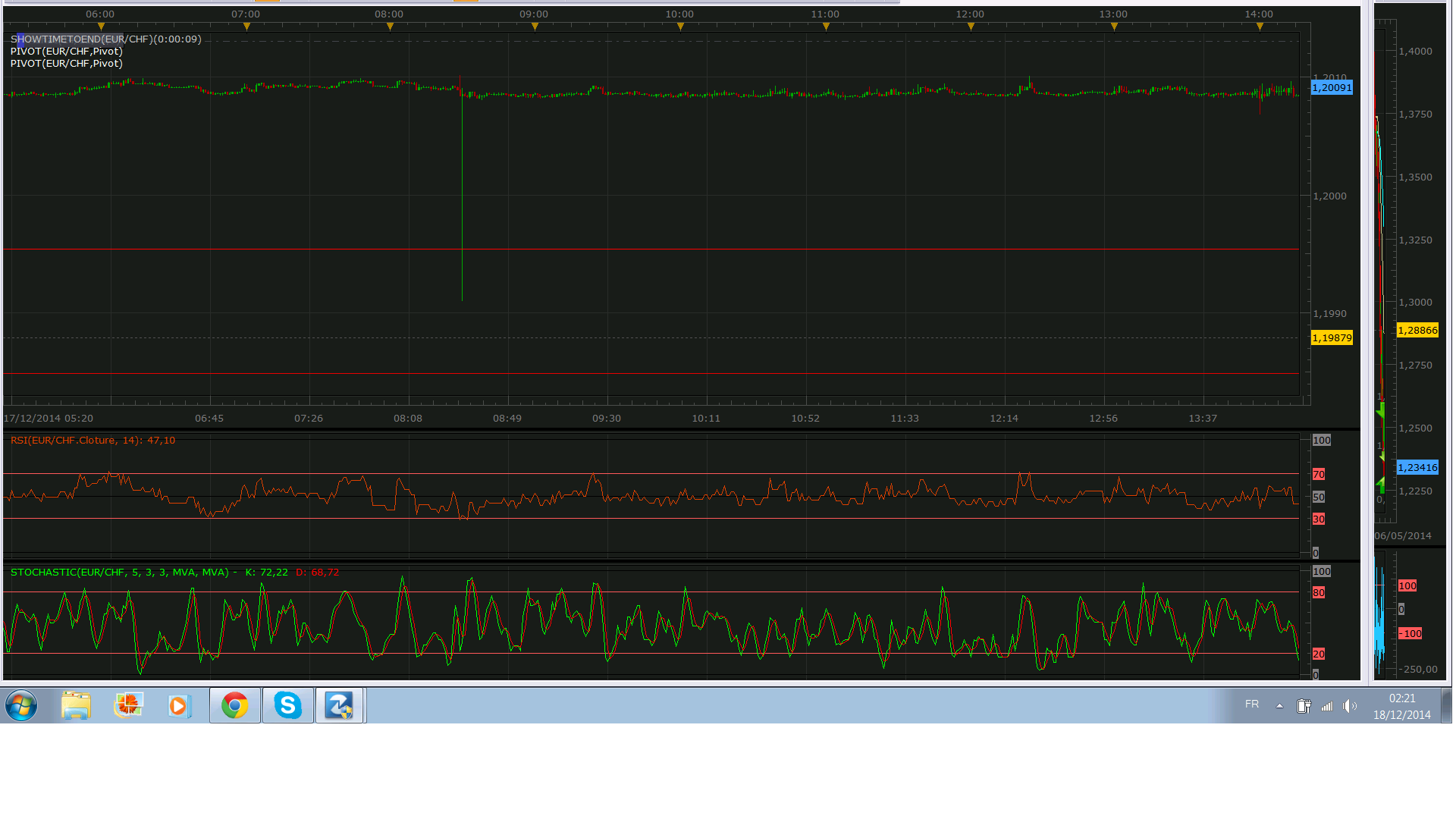
Task: Launch Windows Media Player taskbar icon
Action: tap(179, 706)
